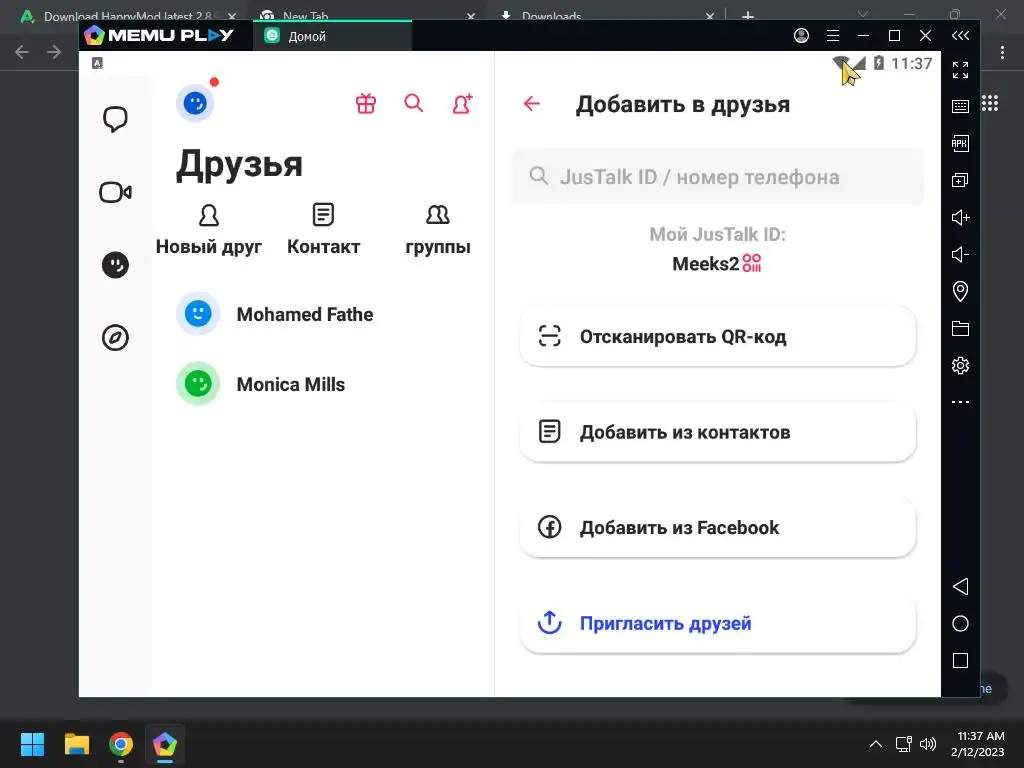1024x768 pixels.
Task: Open MEmu keyboard mapping icon
Action: click(x=960, y=106)
